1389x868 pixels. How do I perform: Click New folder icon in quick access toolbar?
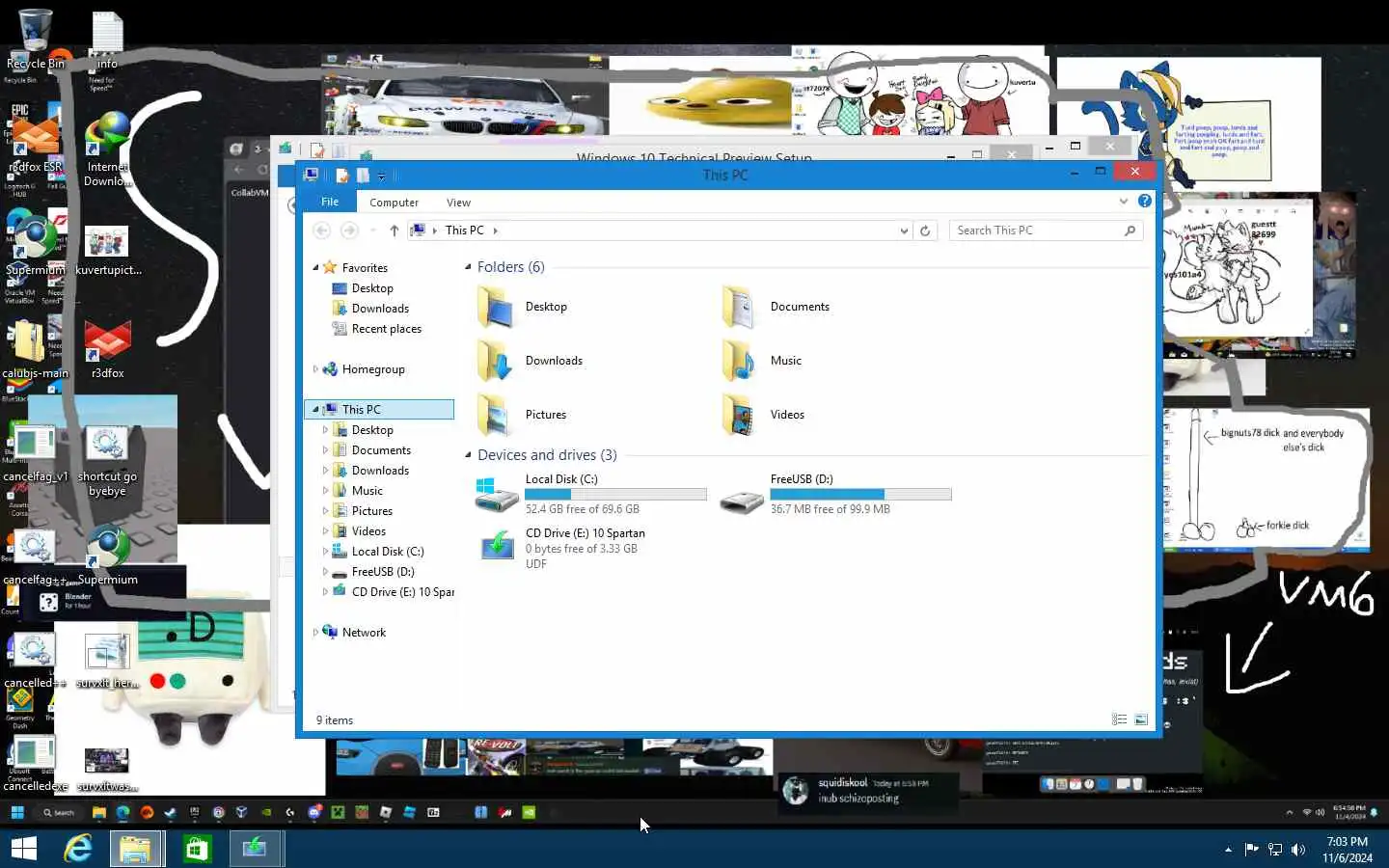pos(363,176)
